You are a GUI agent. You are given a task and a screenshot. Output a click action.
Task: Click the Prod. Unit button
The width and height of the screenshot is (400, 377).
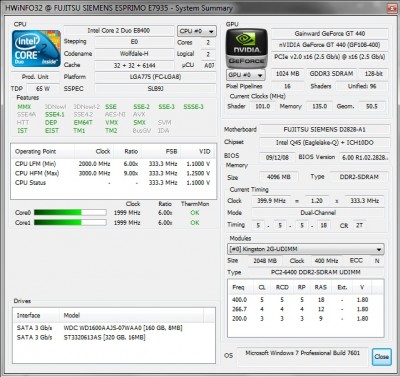pos(35,77)
